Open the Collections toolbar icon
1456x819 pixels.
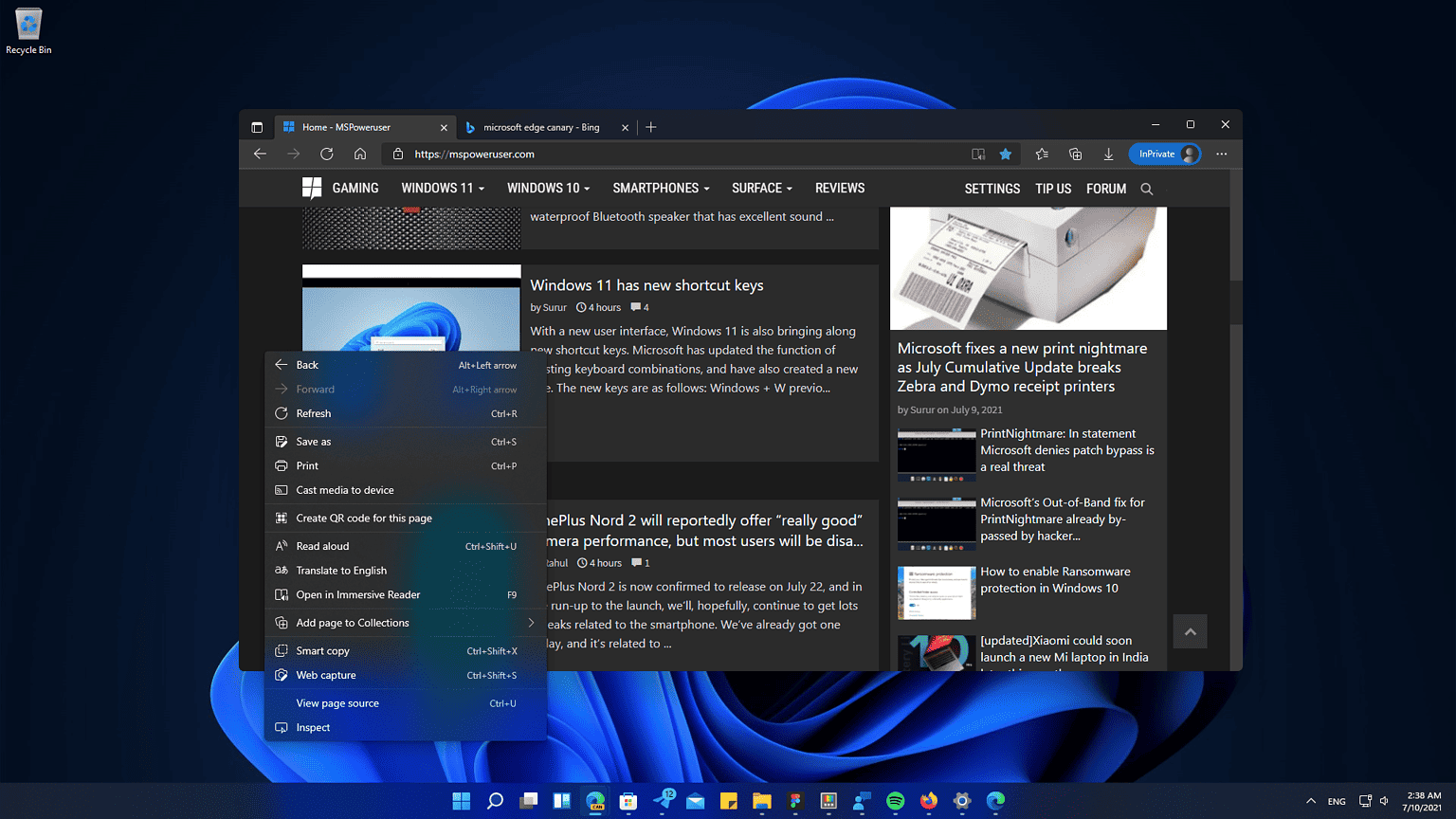[x=1075, y=154]
